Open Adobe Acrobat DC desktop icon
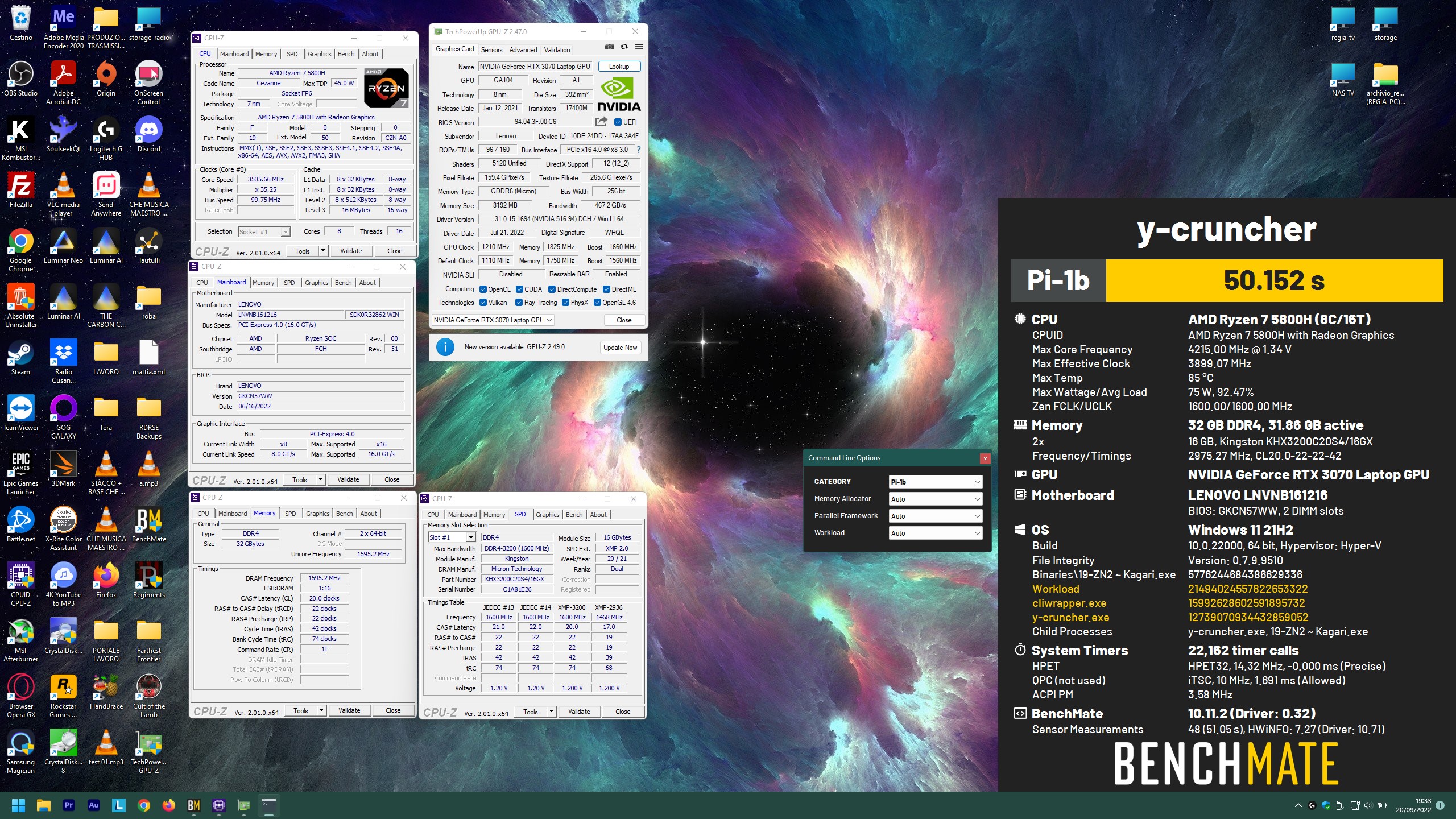The height and width of the screenshot is (819, 1456). [63, 83]
